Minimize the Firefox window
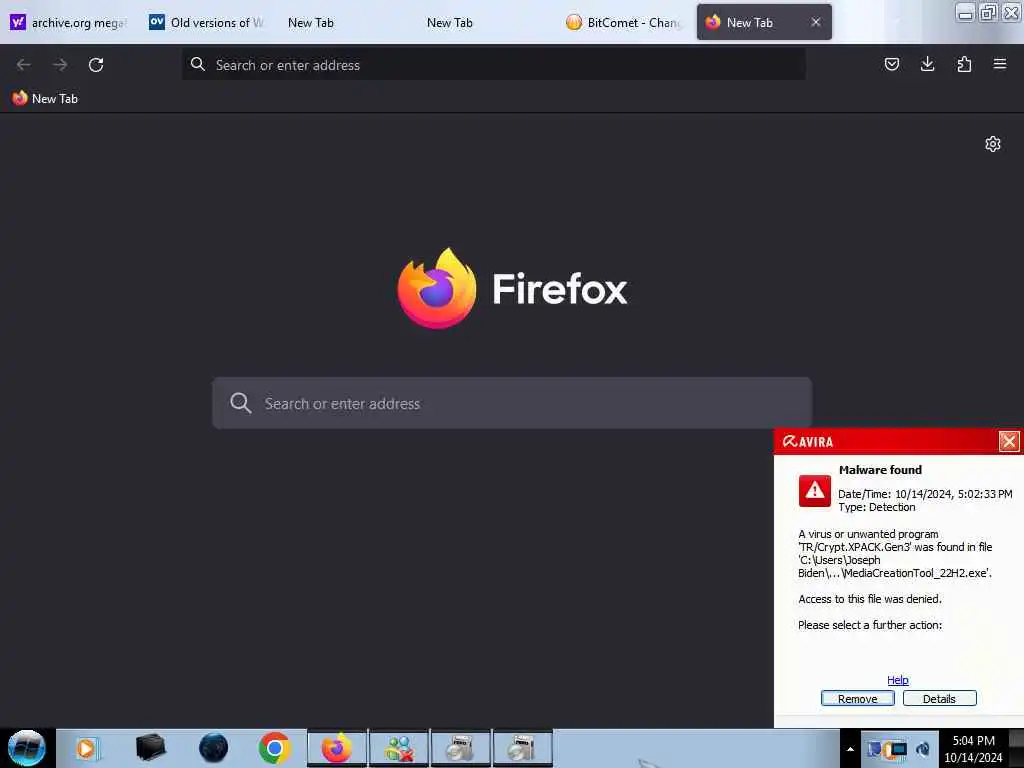This screenshot has width=1024, height=768. click(x=965, y=12)
